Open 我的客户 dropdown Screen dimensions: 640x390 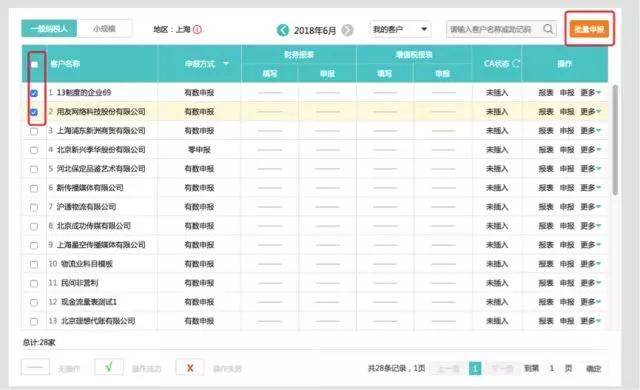pyautogui.click(x=400, y=29)
